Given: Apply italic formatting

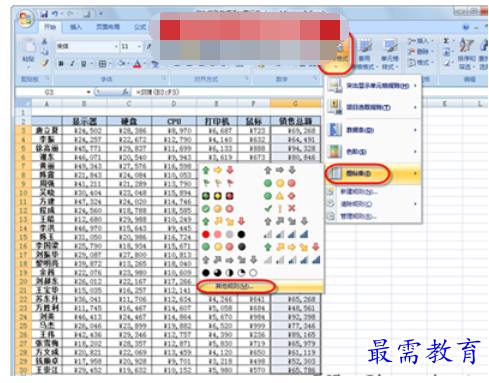Looking at the screenshot, I should (72, 64).
